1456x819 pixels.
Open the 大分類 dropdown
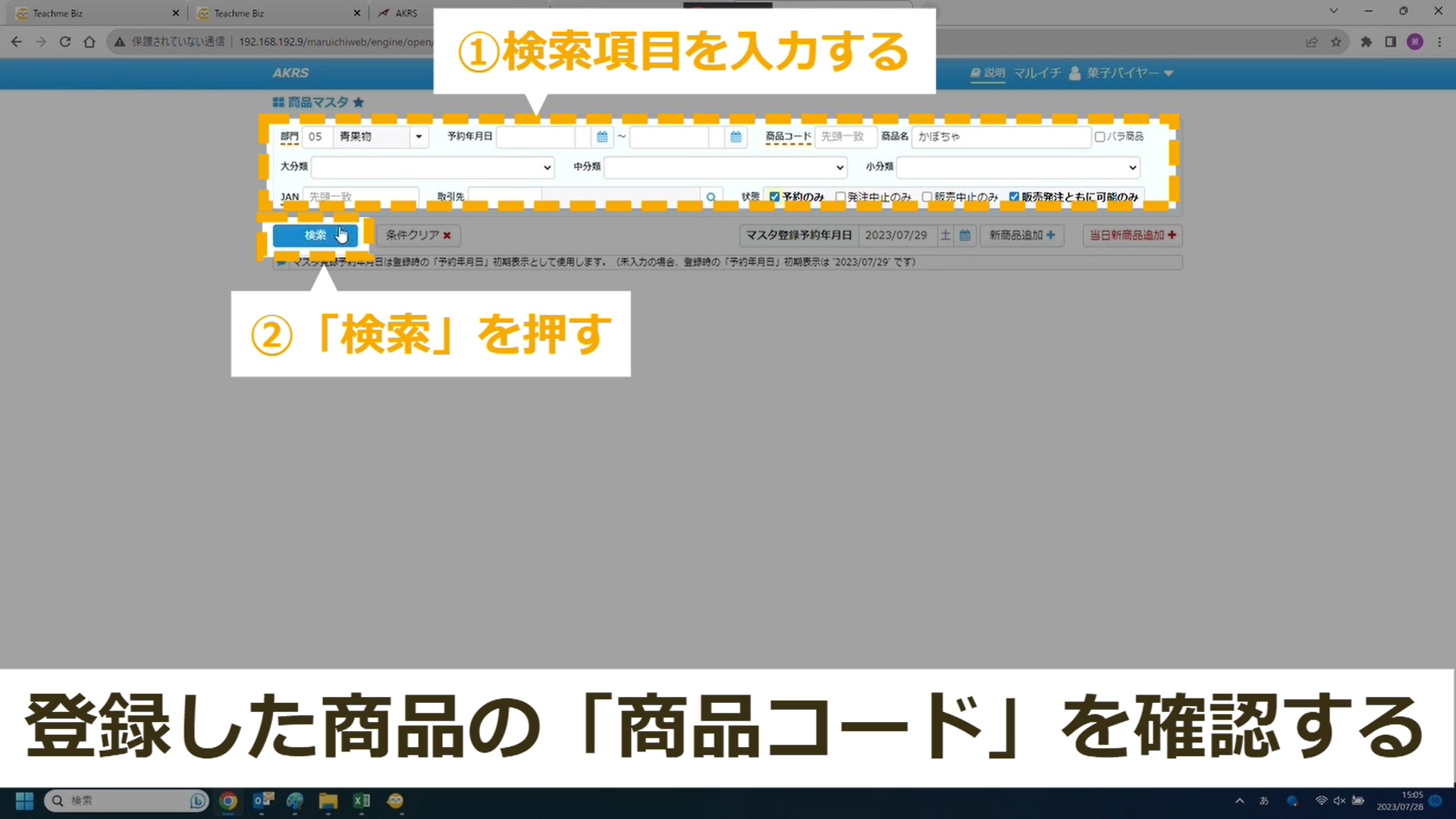pos(432,167)
